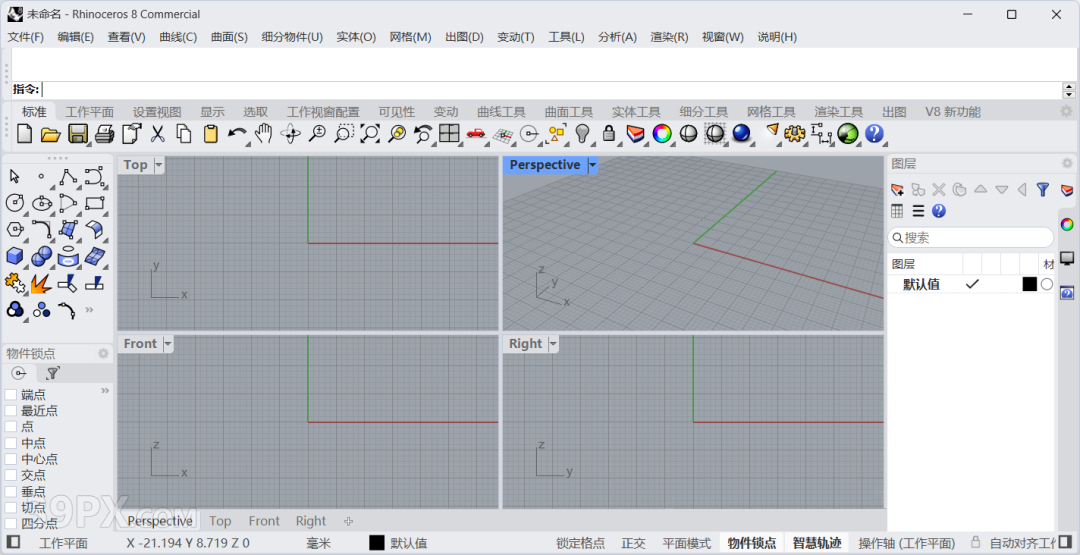The image size is (1080, 555).
Task: Open the 文件(F) menu
Action: (x=25, y=37)
